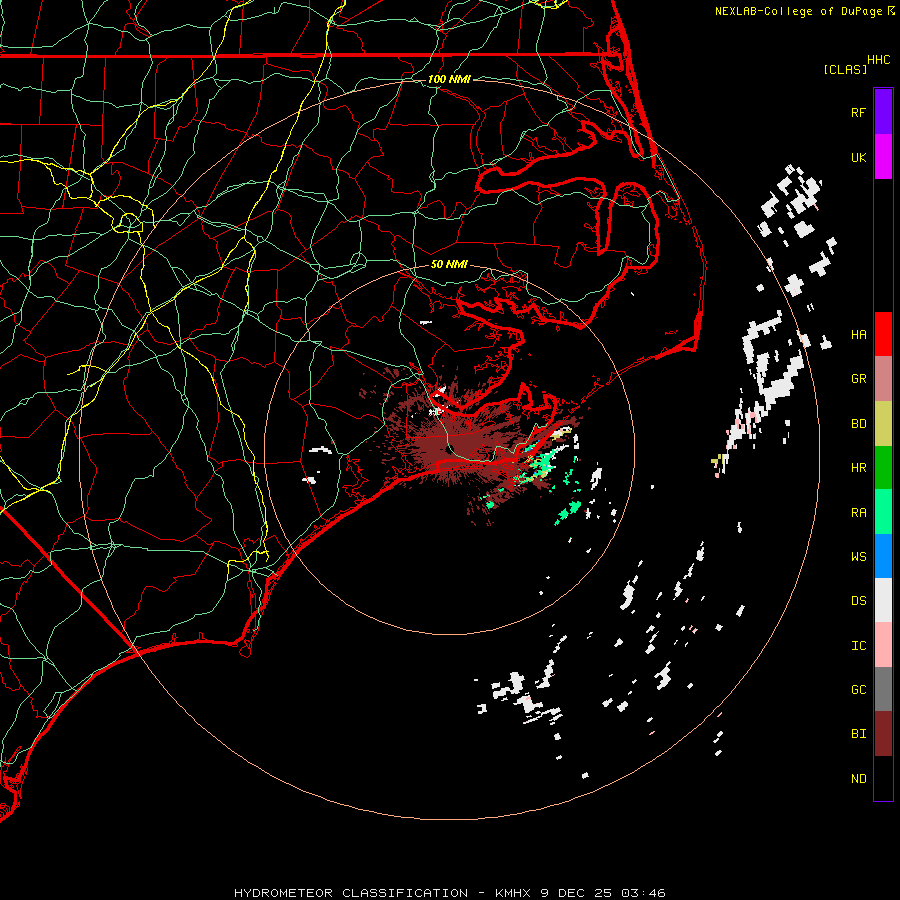900x900 pixels.
Task: Click the BD legend label
Action: [x=858, y=424]
